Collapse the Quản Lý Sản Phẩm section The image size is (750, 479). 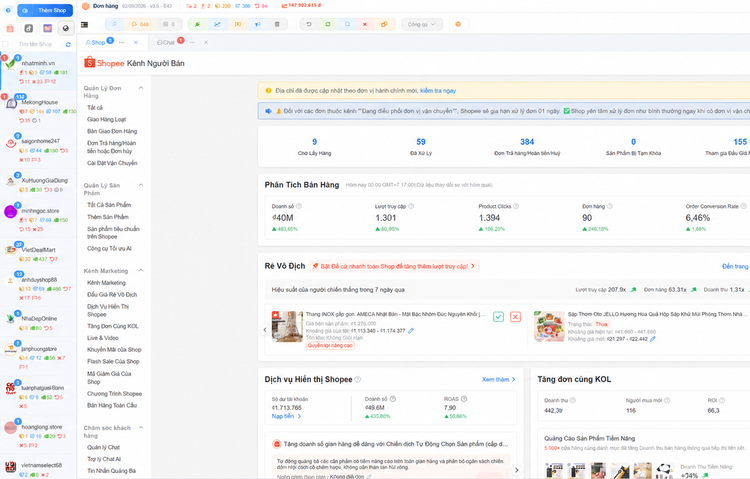point(141,185)
